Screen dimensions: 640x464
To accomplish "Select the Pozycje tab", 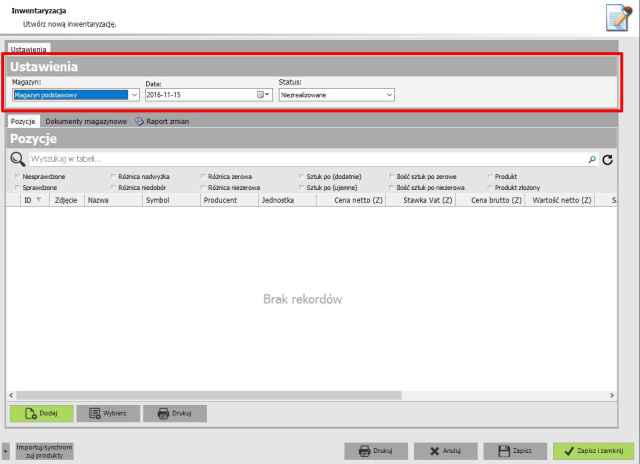I will tap(23, 121).
